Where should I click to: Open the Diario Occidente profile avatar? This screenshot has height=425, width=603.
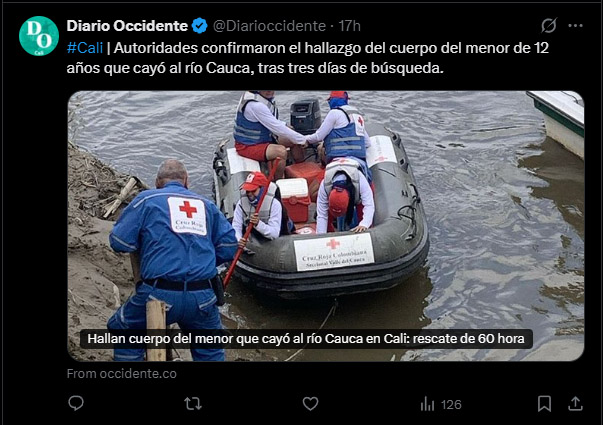pos(39,36)
